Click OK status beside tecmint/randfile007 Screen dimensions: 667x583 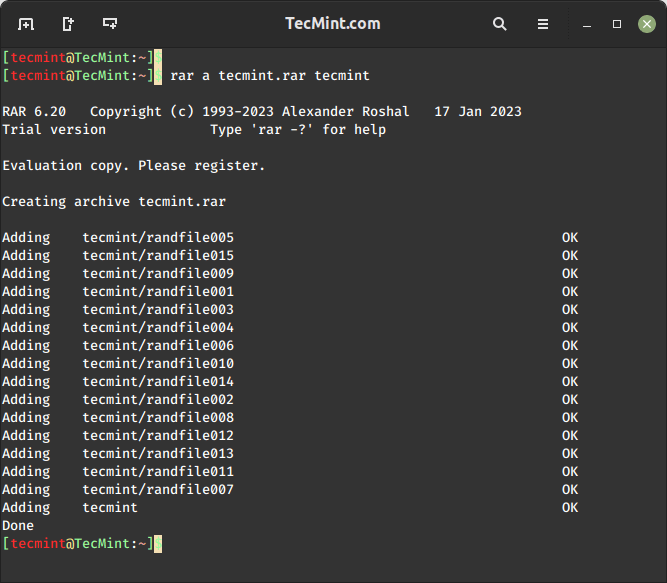click(569, 490)
